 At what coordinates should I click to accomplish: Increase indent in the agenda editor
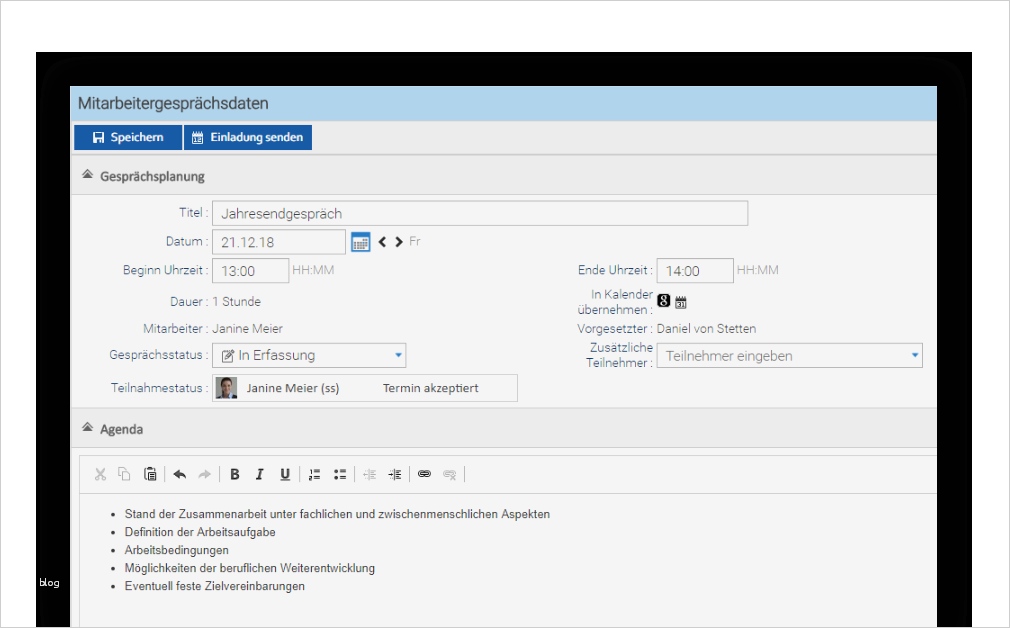[395, 475]
